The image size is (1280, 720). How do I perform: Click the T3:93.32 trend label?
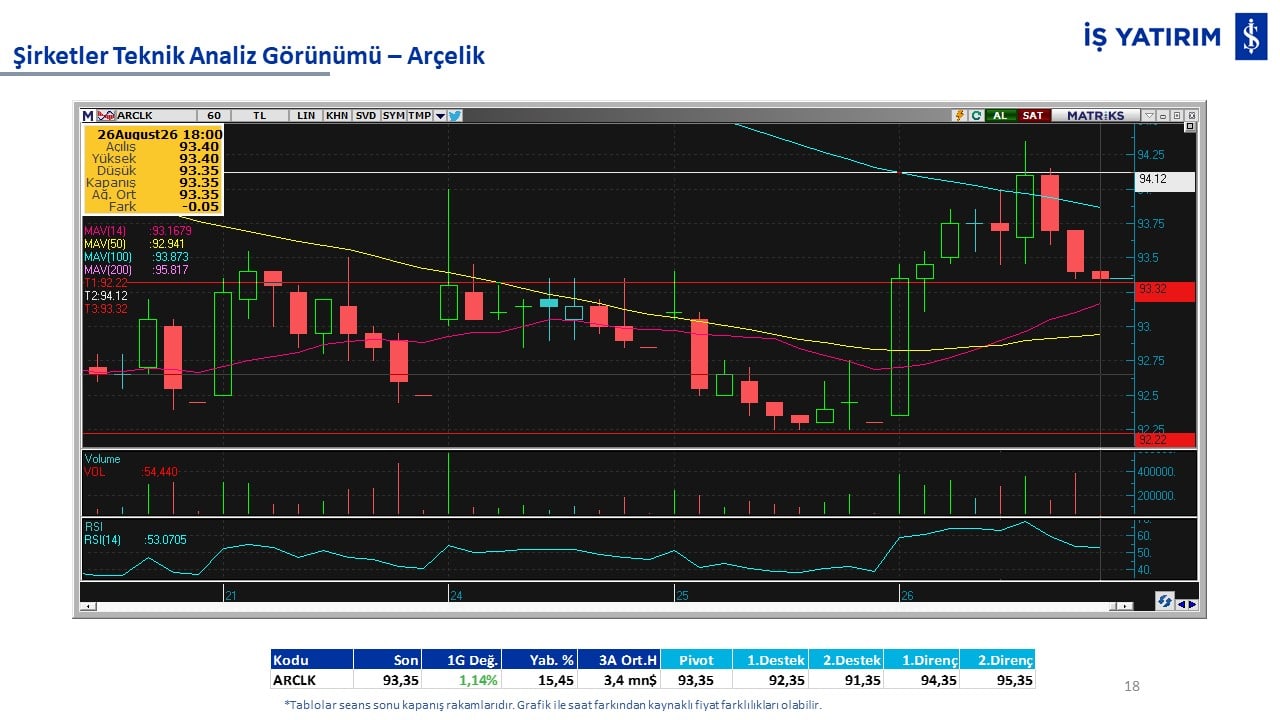(106, 309)
